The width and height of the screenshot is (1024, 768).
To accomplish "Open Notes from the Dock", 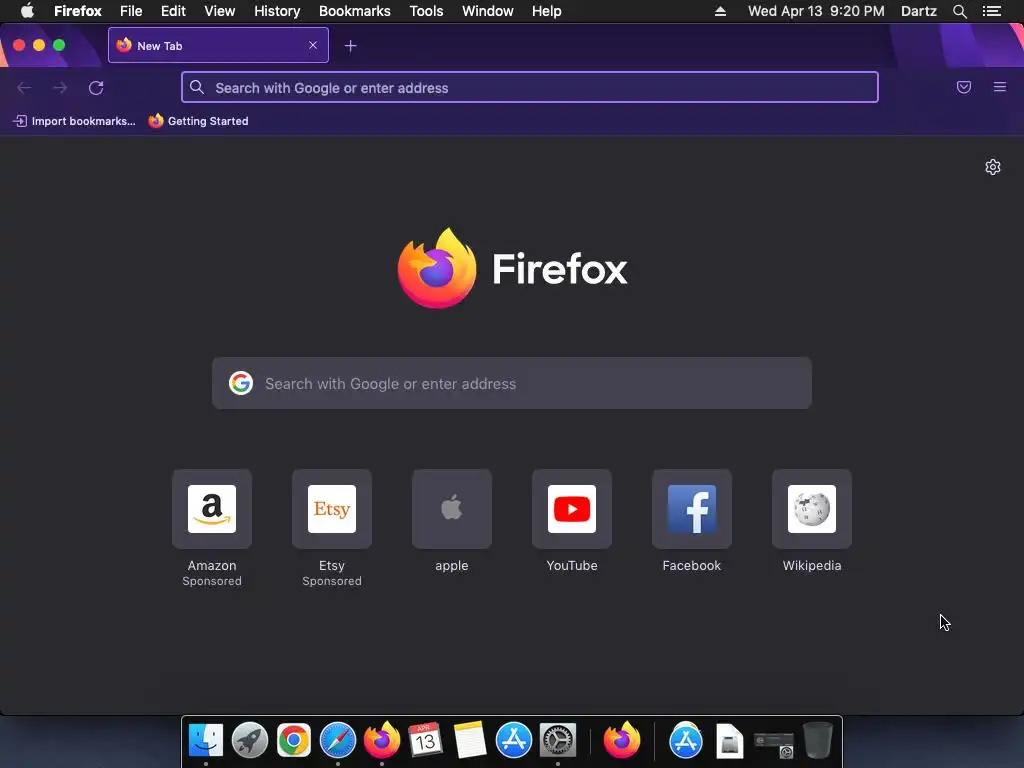I will click(470, 740).
